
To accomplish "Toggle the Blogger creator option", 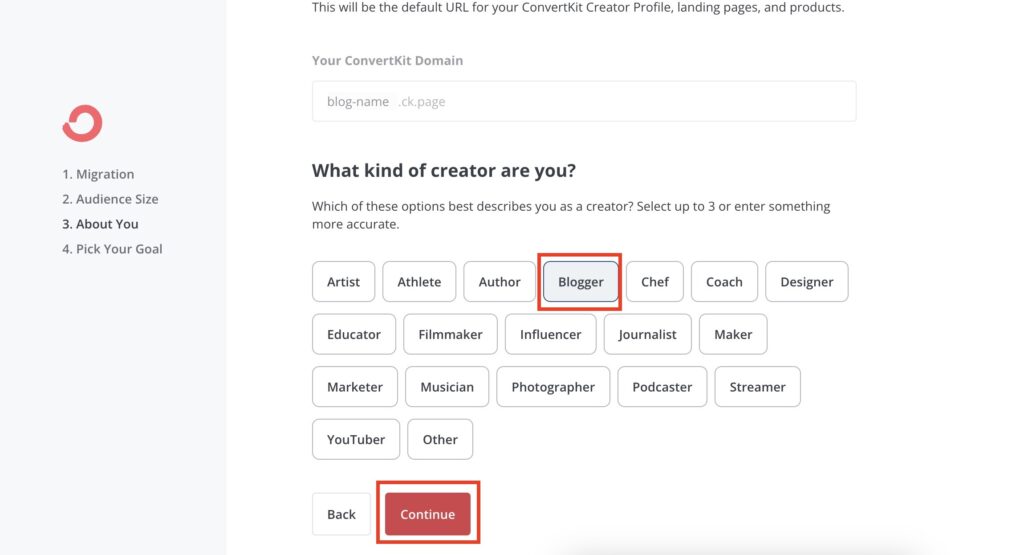I will tap(581, 281).
